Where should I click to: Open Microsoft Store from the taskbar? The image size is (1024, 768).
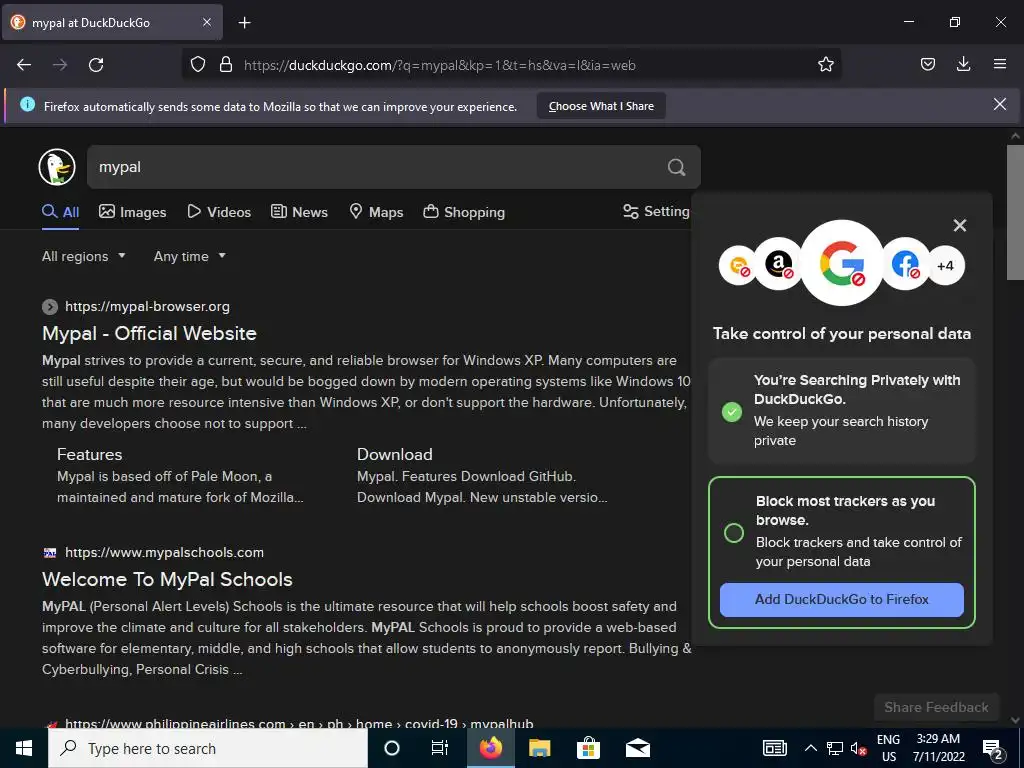[x=588, y=748]
